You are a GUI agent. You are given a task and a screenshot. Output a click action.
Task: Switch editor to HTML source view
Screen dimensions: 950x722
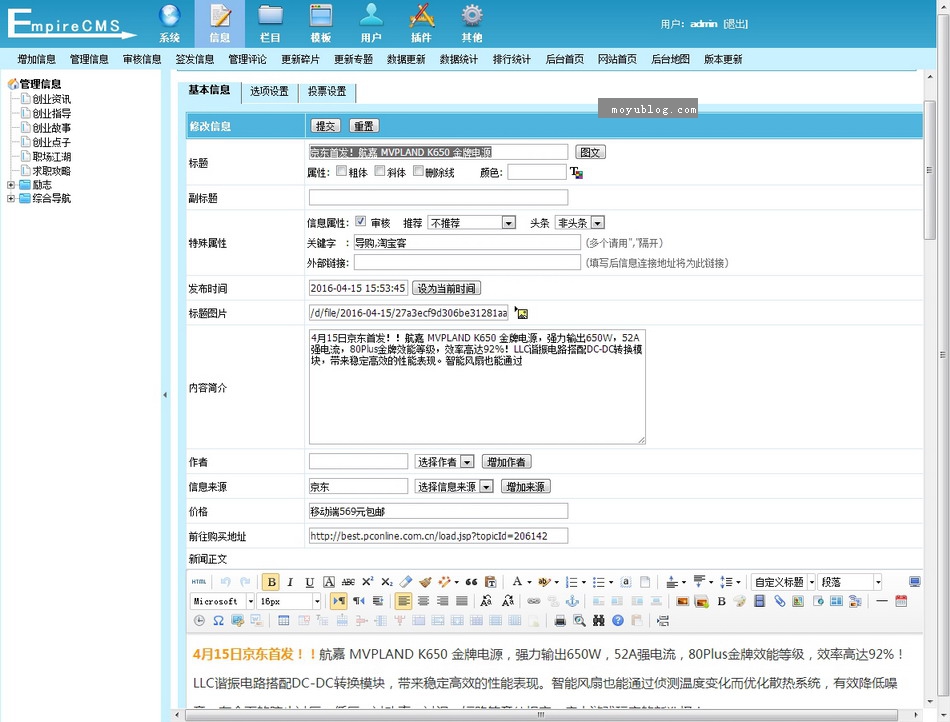(199, 582)
